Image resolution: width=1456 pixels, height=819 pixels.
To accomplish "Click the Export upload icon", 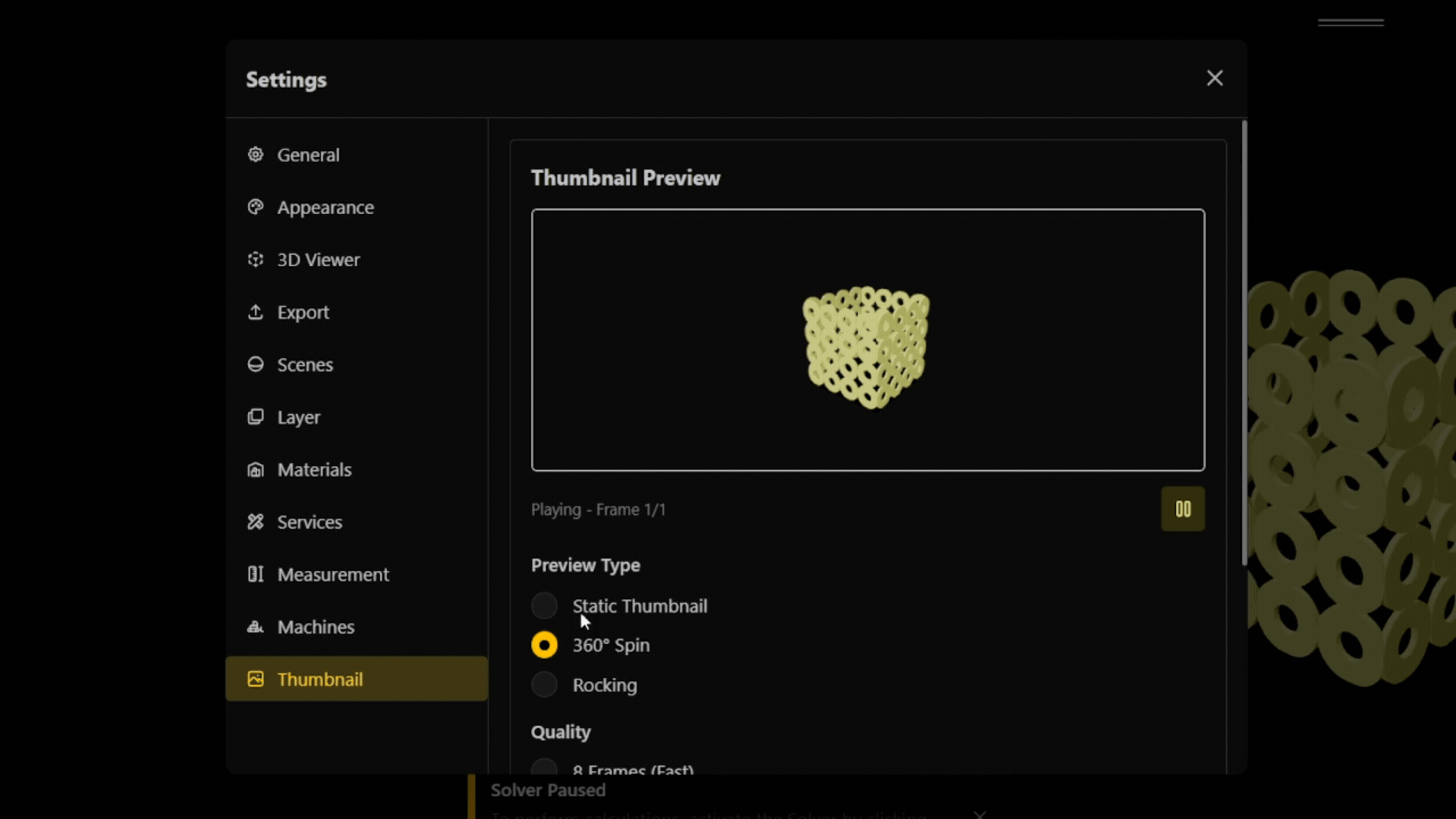I will [x=256, y=312].
